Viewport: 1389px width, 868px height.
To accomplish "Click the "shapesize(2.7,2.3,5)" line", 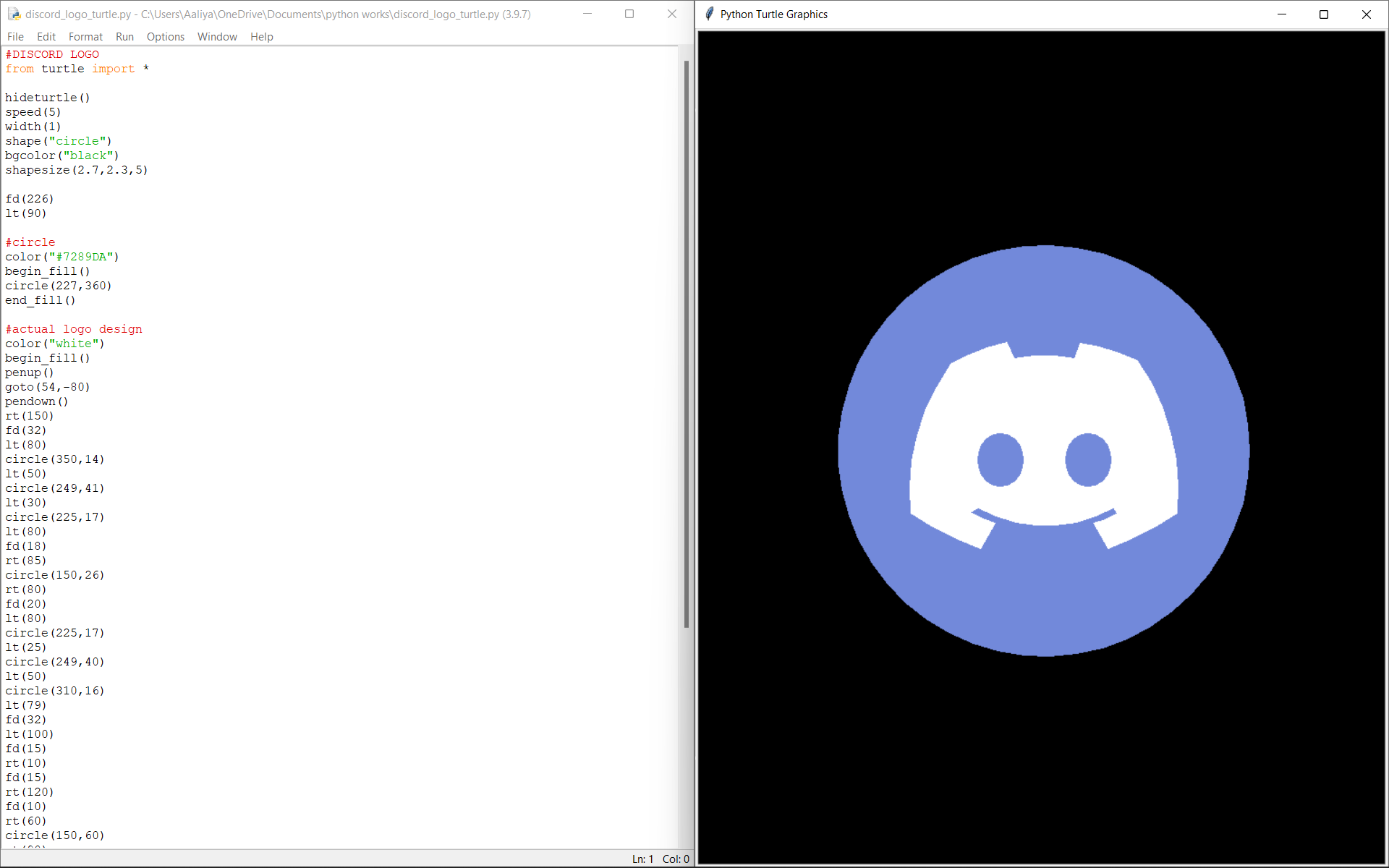I will coord(77,170).
